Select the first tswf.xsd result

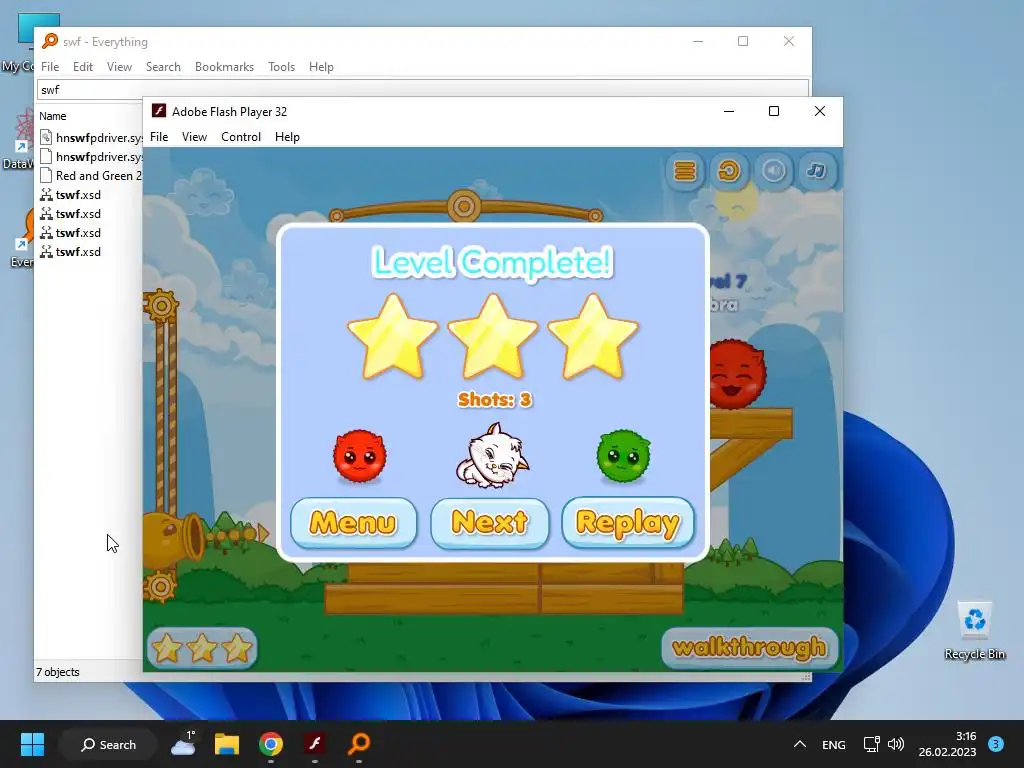pos(71,195)
